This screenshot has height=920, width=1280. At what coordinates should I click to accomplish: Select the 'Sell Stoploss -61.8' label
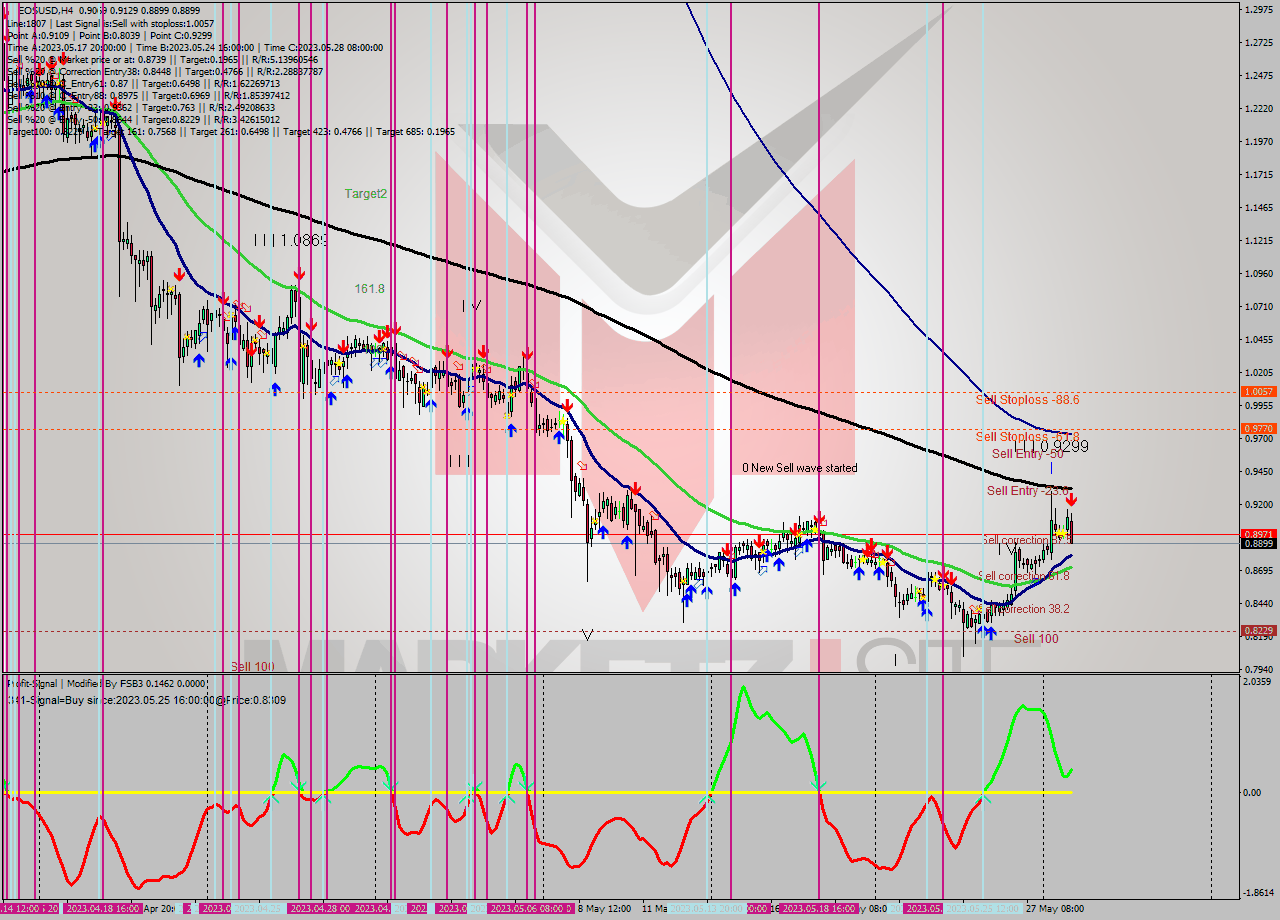1027,437
